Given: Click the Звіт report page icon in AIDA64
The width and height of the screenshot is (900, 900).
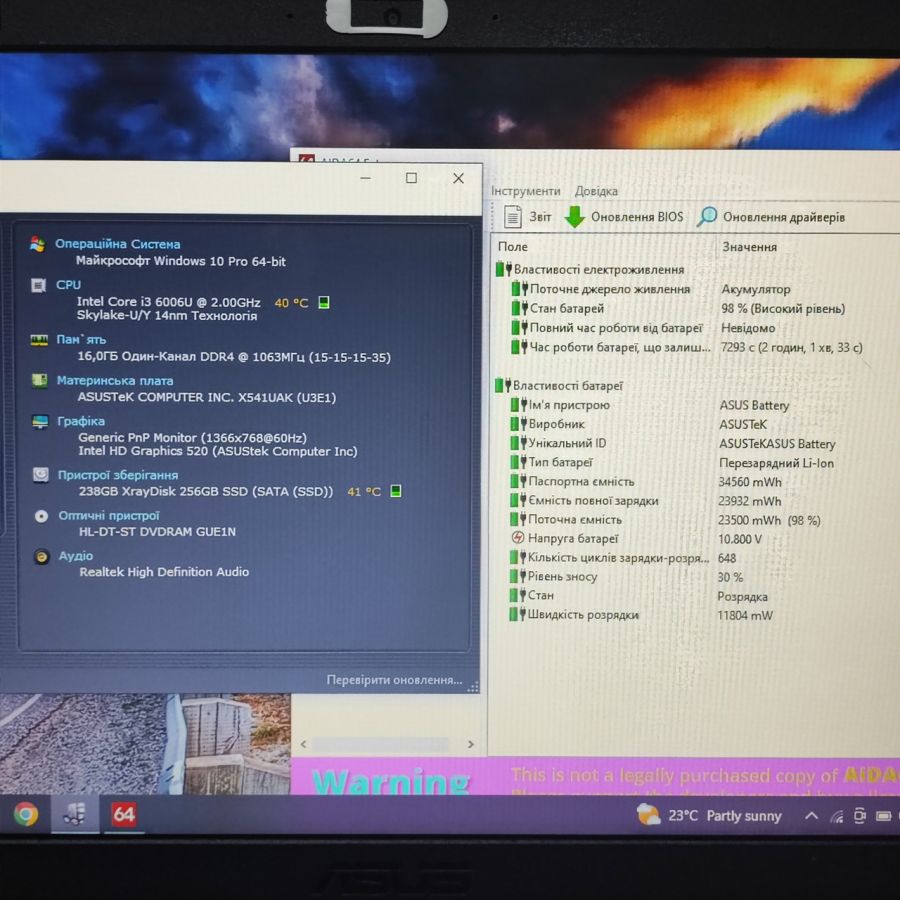Looking at the screenshot, I should click(x=513, y=216).
